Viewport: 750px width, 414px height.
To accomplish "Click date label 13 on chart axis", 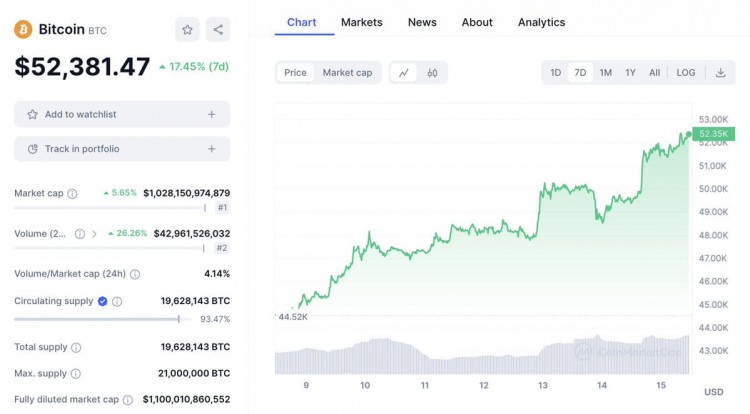I will tap(542, 385).
